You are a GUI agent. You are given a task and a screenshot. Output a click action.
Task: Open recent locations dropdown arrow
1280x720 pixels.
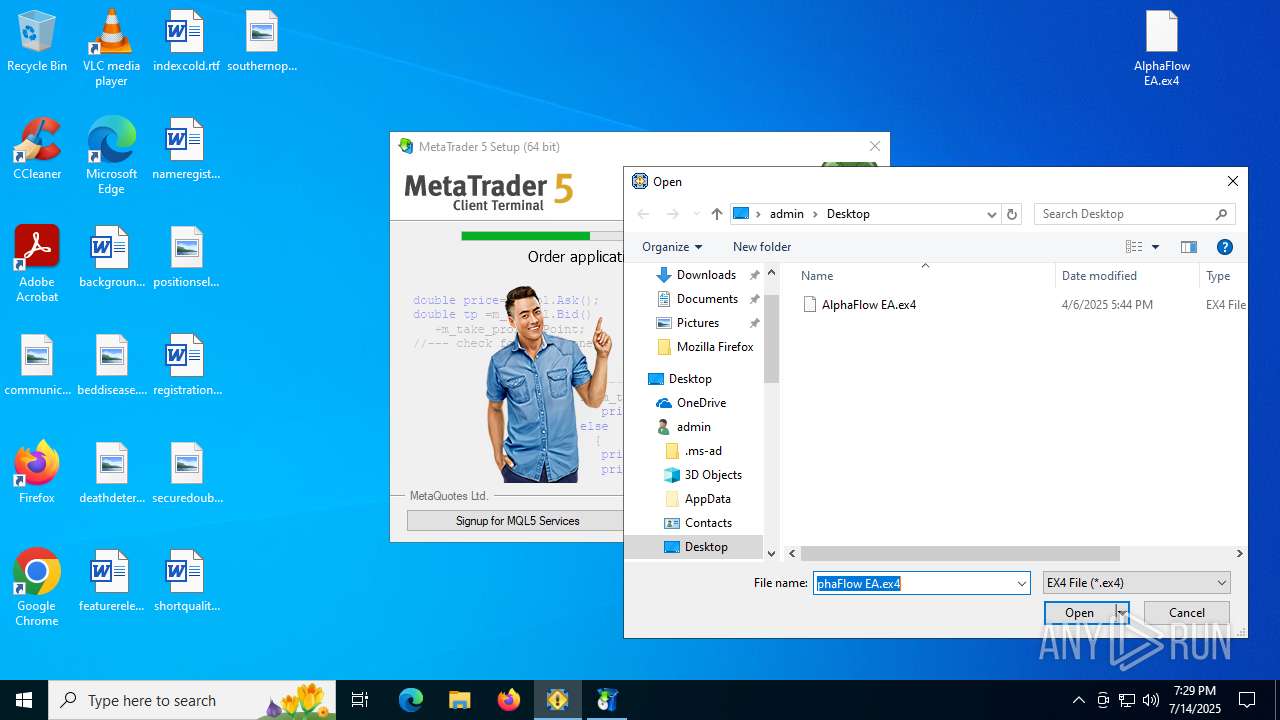coord(696,214)
